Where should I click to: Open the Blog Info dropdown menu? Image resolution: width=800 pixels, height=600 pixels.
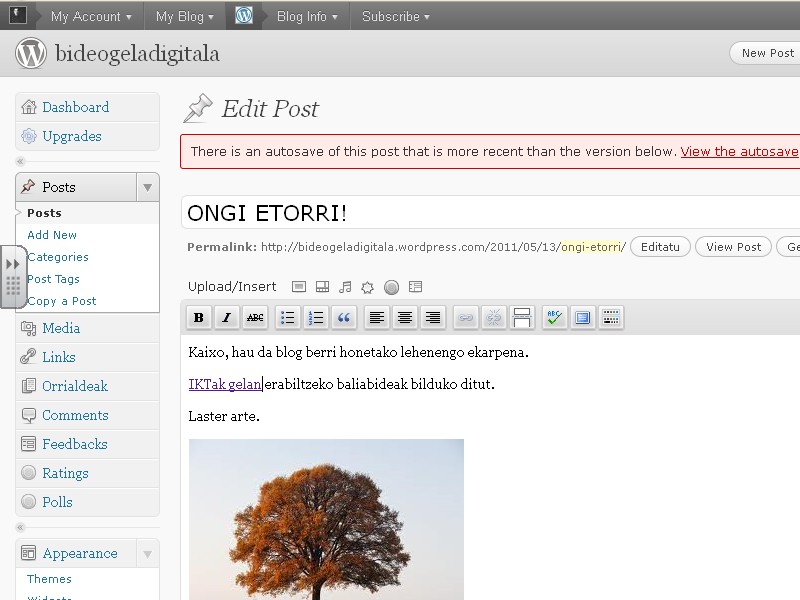pyautogui.click(x=307, y=16)
